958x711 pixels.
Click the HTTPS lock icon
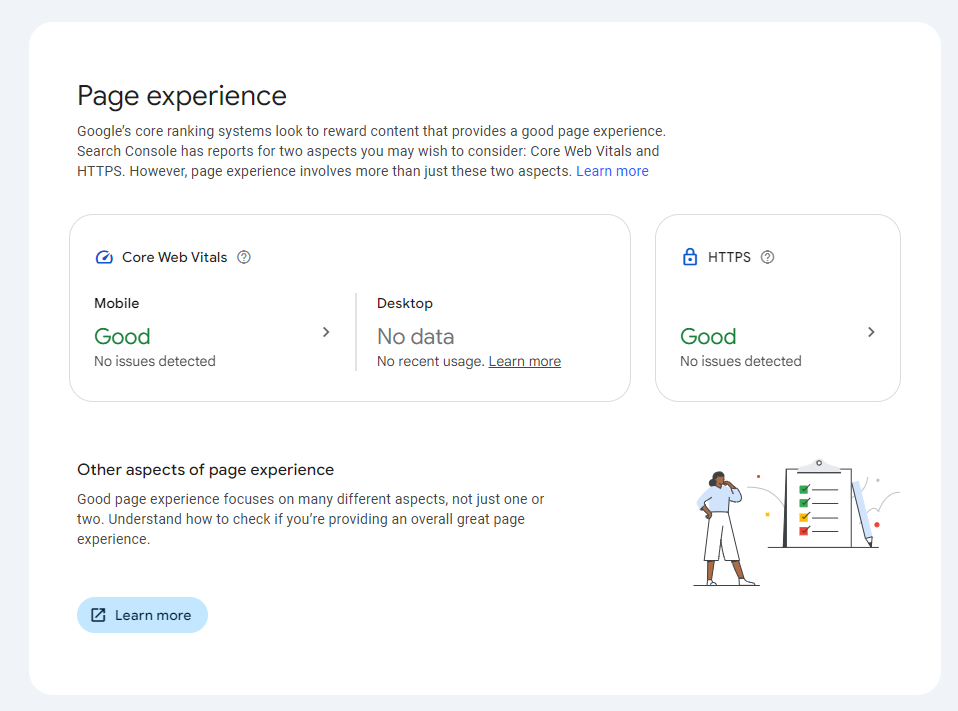(690, 257)
